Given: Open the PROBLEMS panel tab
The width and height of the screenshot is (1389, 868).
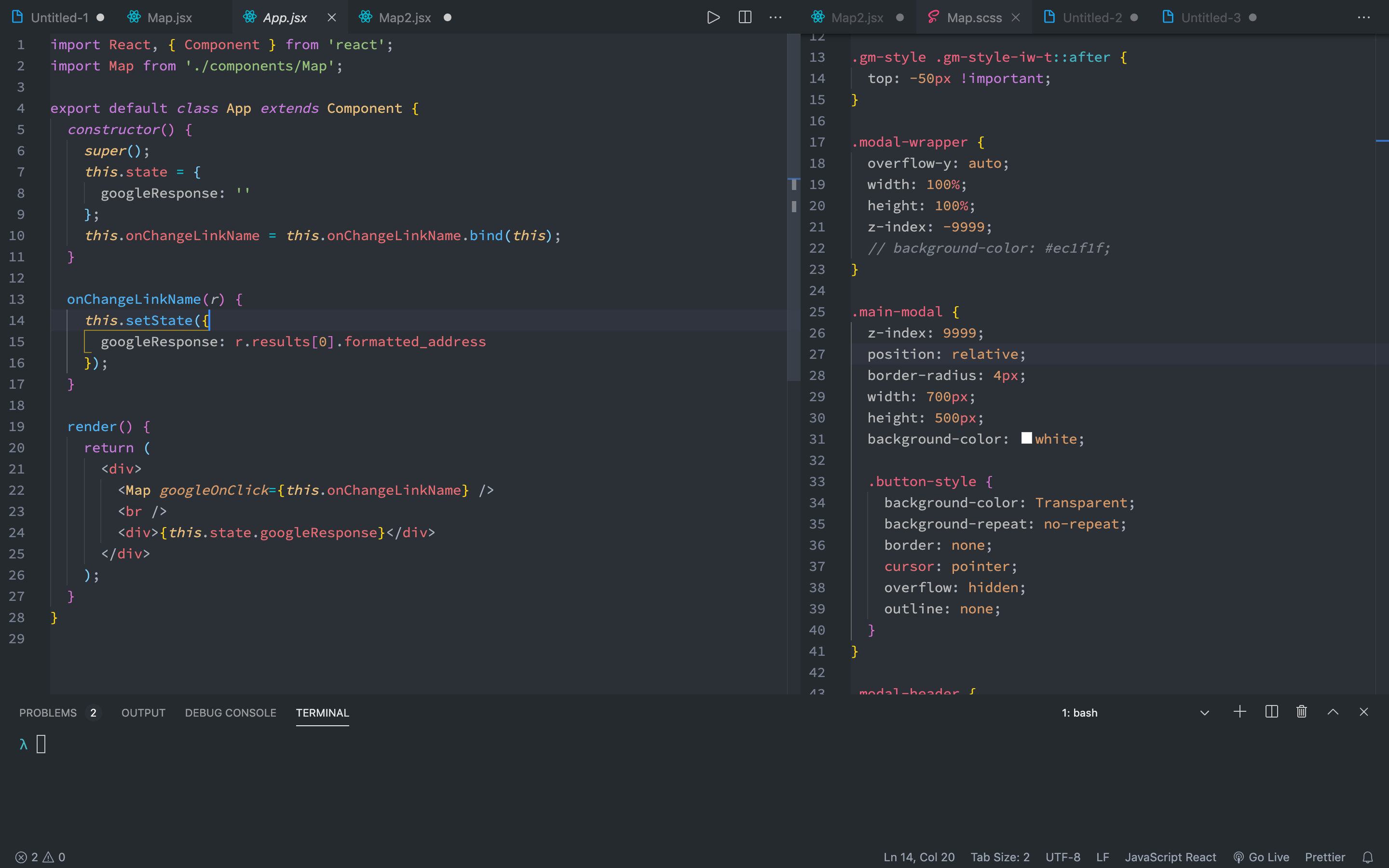Looking at the screenshot, I should coord(49,712).
